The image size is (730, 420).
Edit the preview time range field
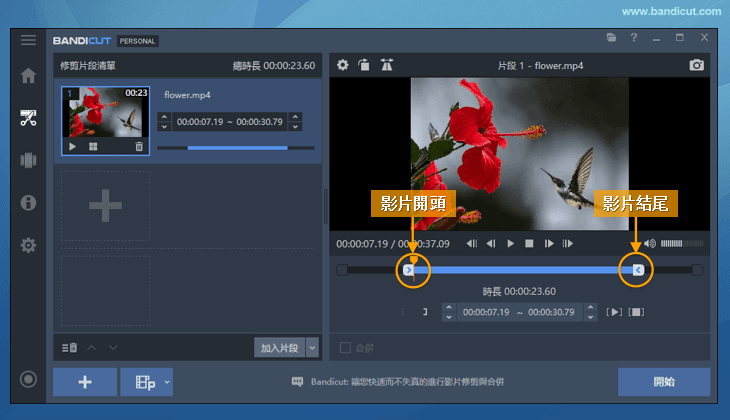[x=519, y=312]
